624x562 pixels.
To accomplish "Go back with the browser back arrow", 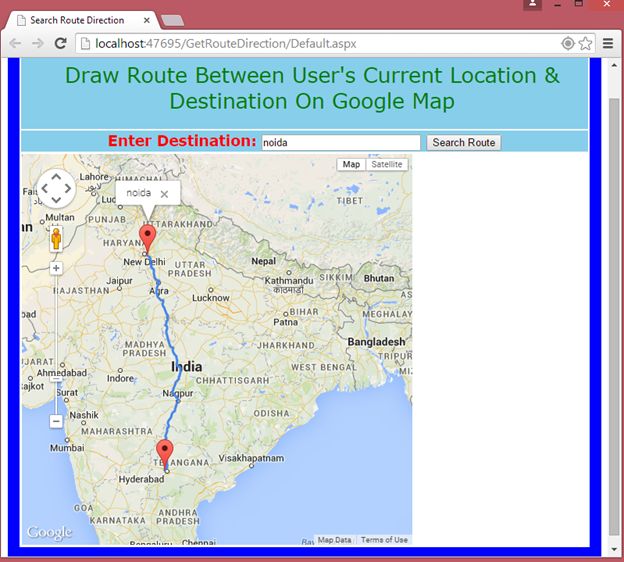I will tap(15, 43).
